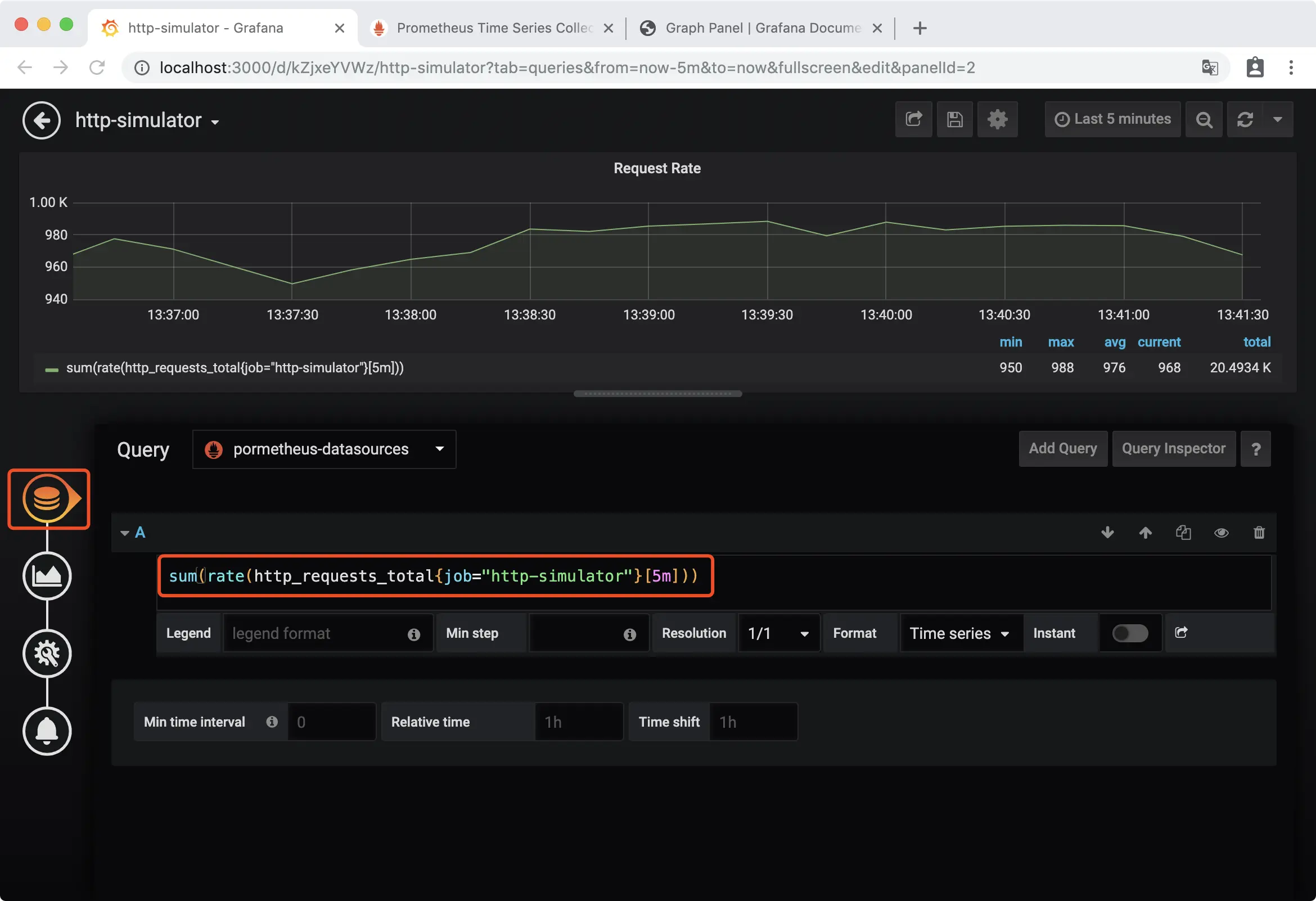The image size is (1316, 901).
Task: Click the Add Query button
Action: [1062, 448]
